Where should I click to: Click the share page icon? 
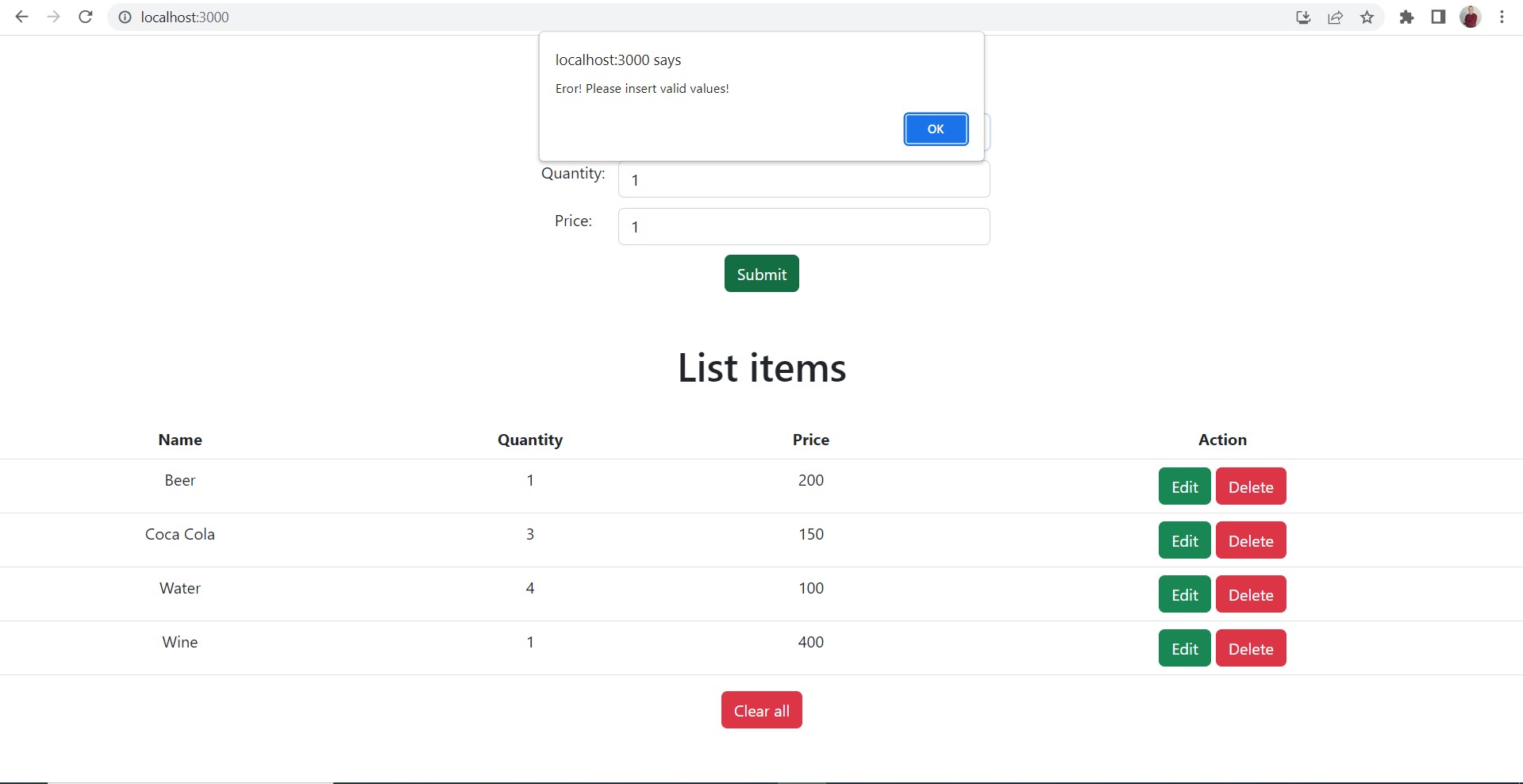(x=1334, y=17)
